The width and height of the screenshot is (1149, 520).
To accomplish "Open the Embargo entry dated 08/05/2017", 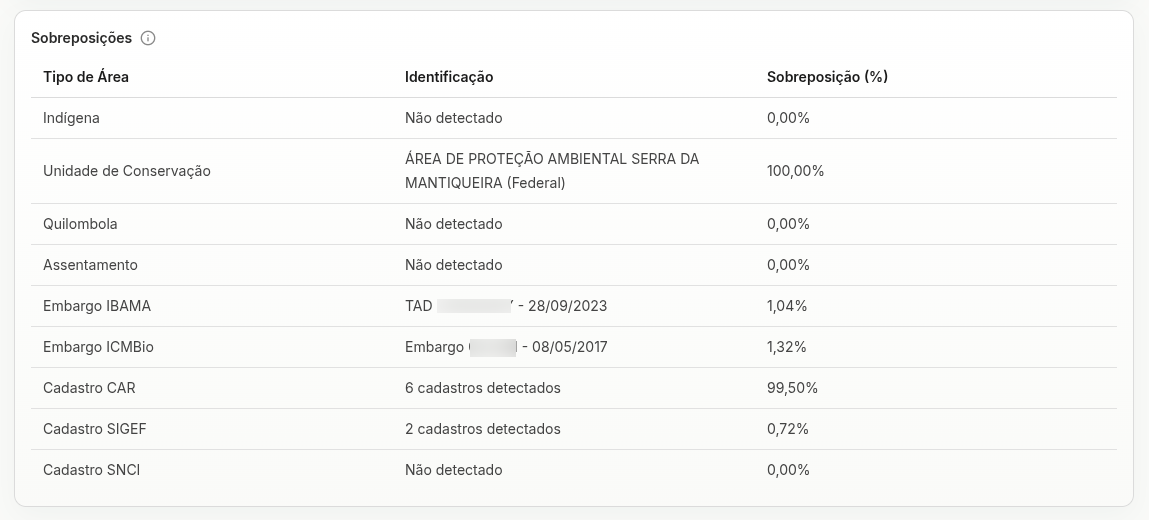I will coord(506,346).
